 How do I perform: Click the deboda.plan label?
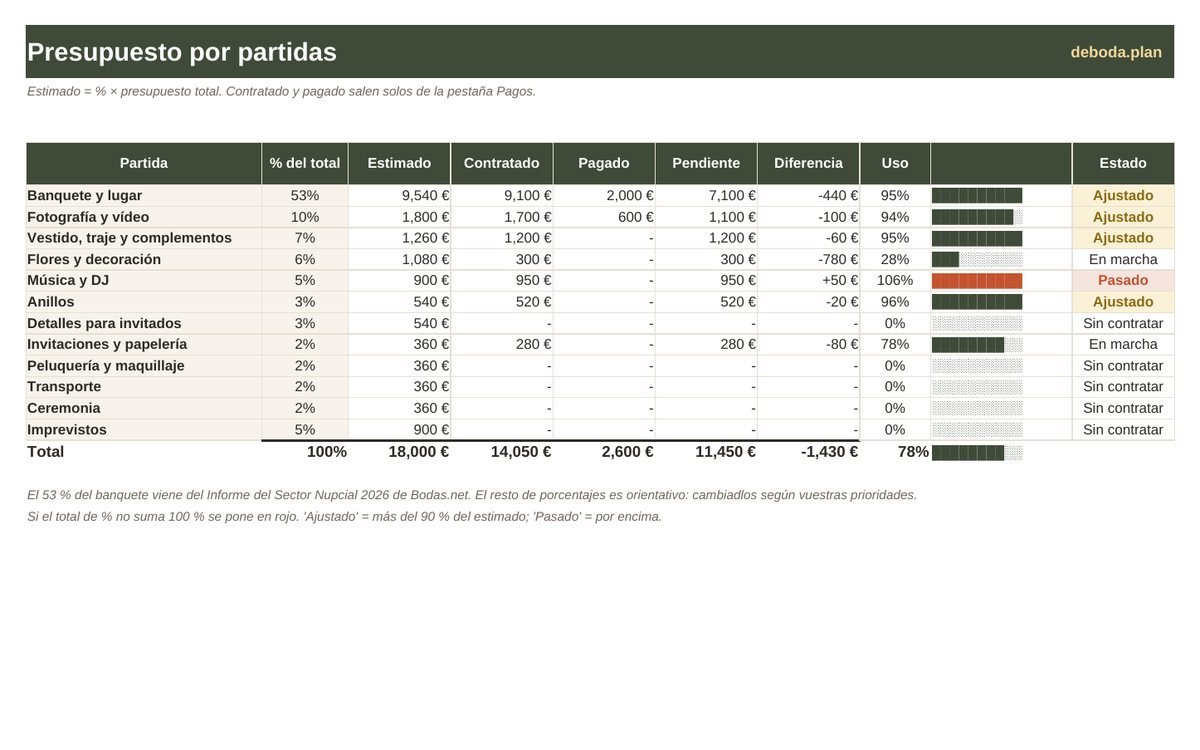[1116, 52]
